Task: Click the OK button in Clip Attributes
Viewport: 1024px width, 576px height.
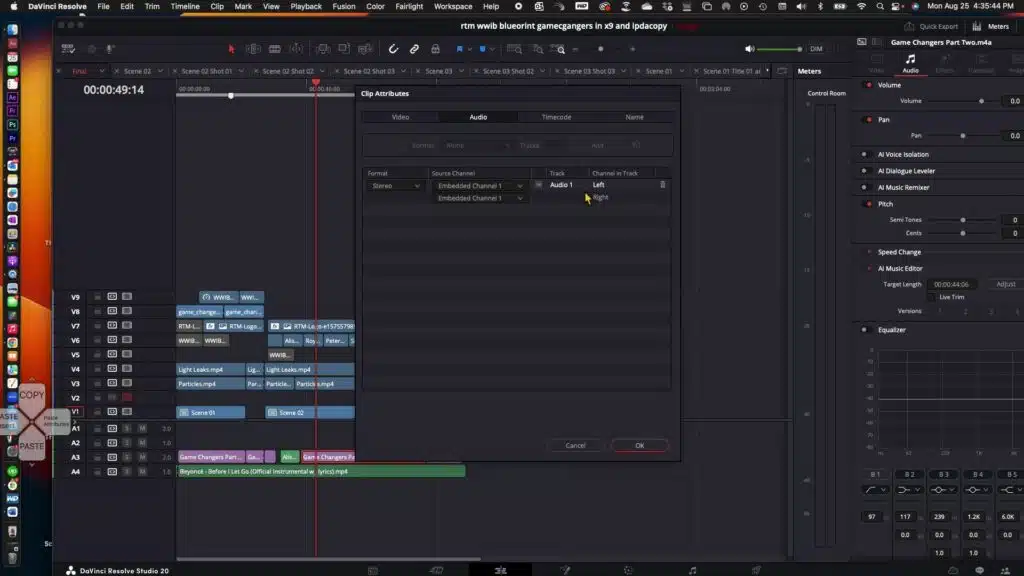Action: (639, 445)
